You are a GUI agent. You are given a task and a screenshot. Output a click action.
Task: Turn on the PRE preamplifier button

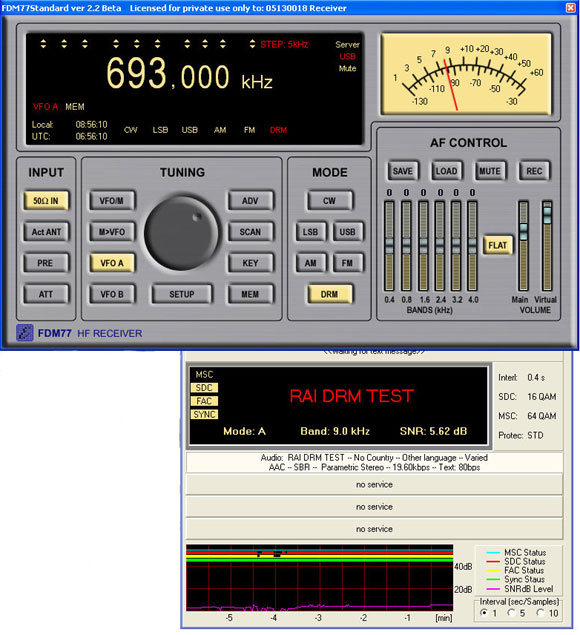[46, 263]
